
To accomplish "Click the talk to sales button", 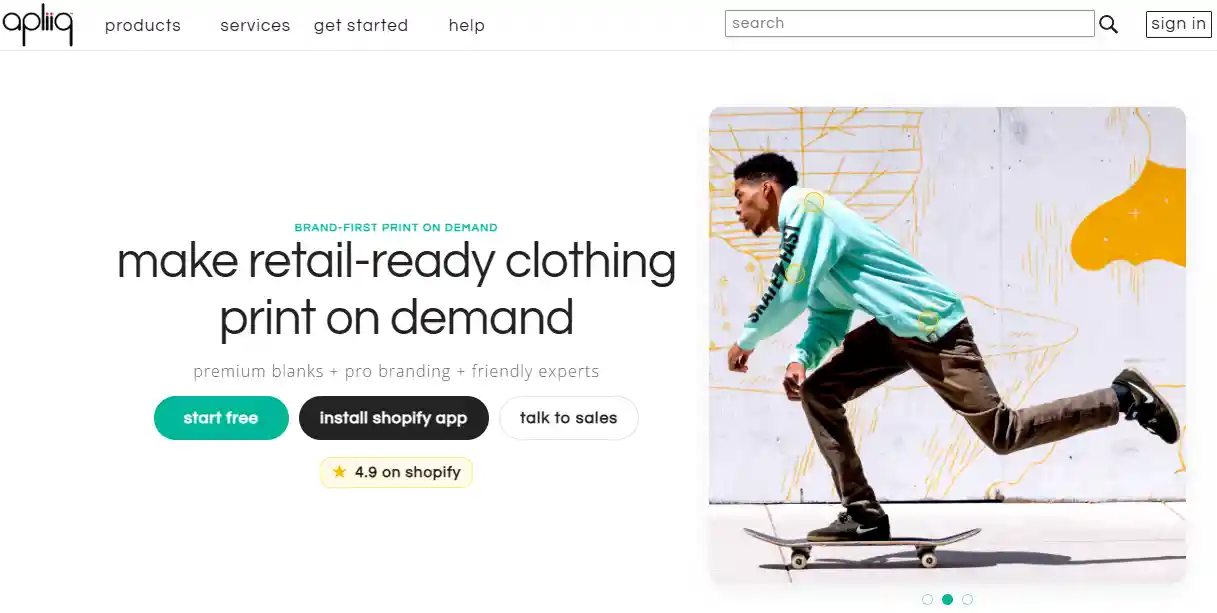I will point(568,418).
